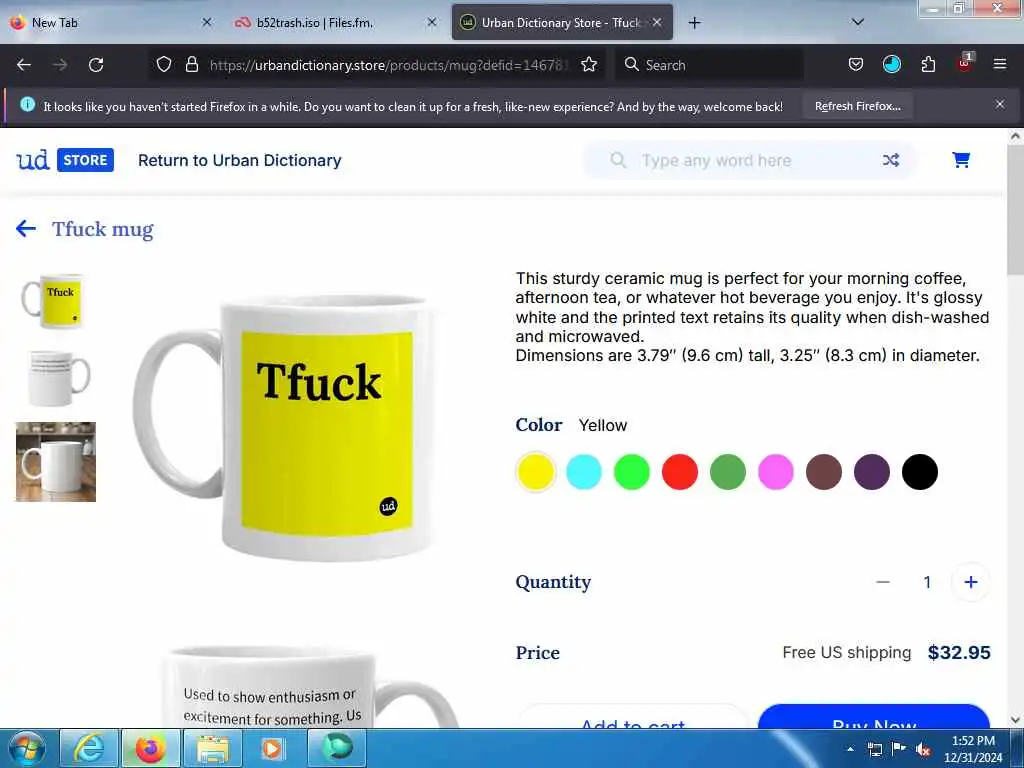Click the uBlock extension badge icon

[965, 63]
